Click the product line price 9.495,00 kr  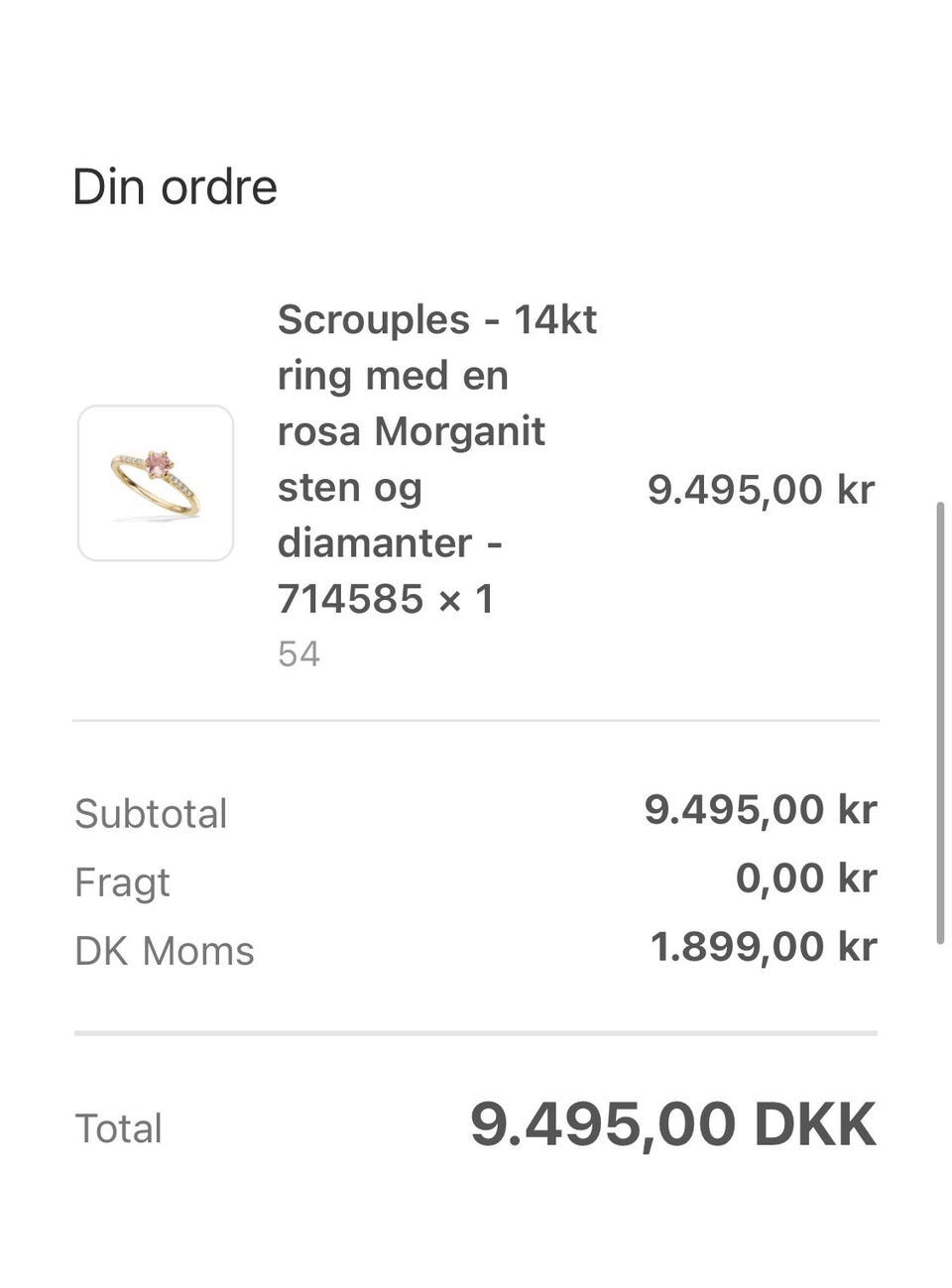pos(761,490)
